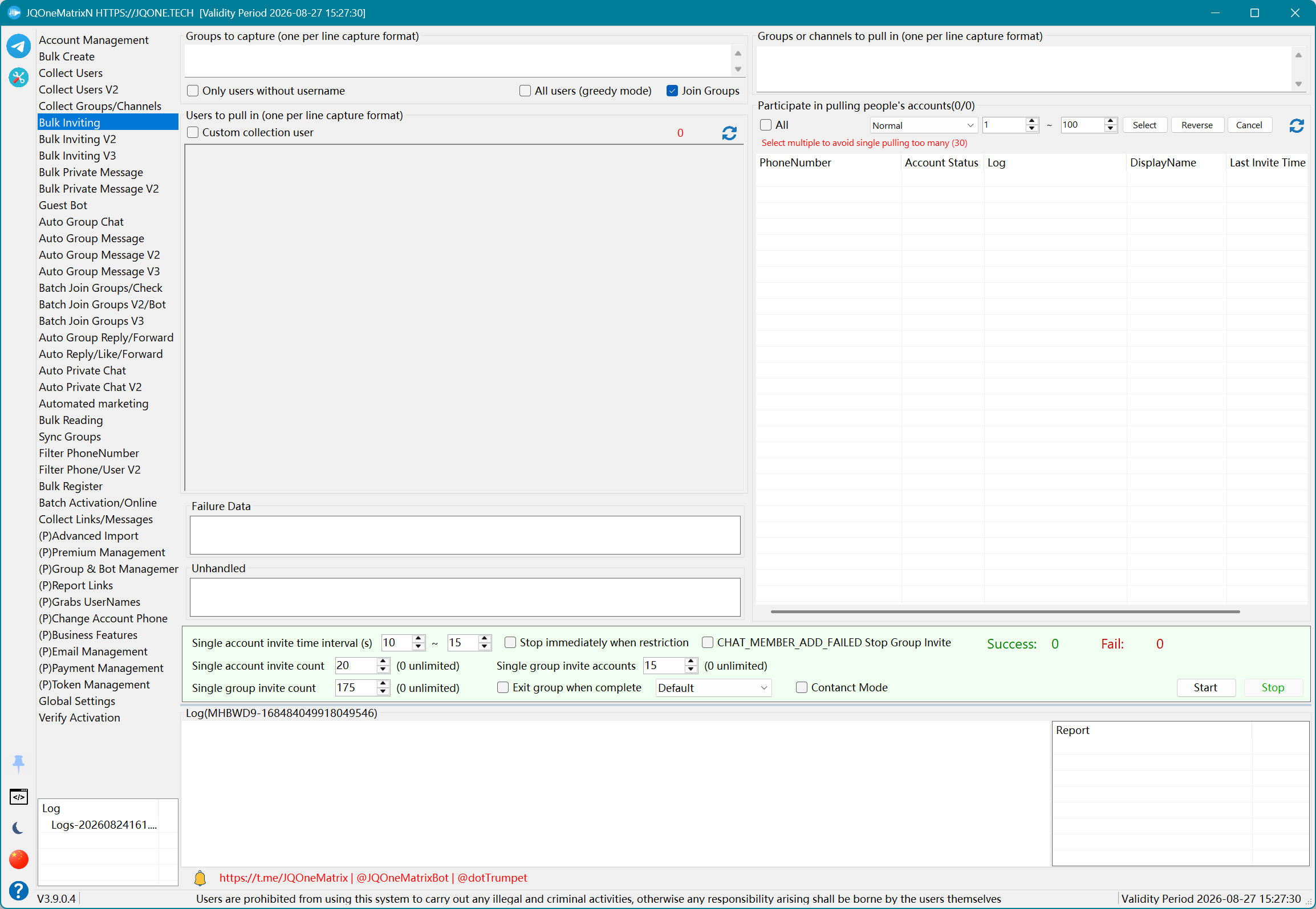The image size is (1316, 909).
Task: Open Account Management section
Action: (x=94, y=40)
